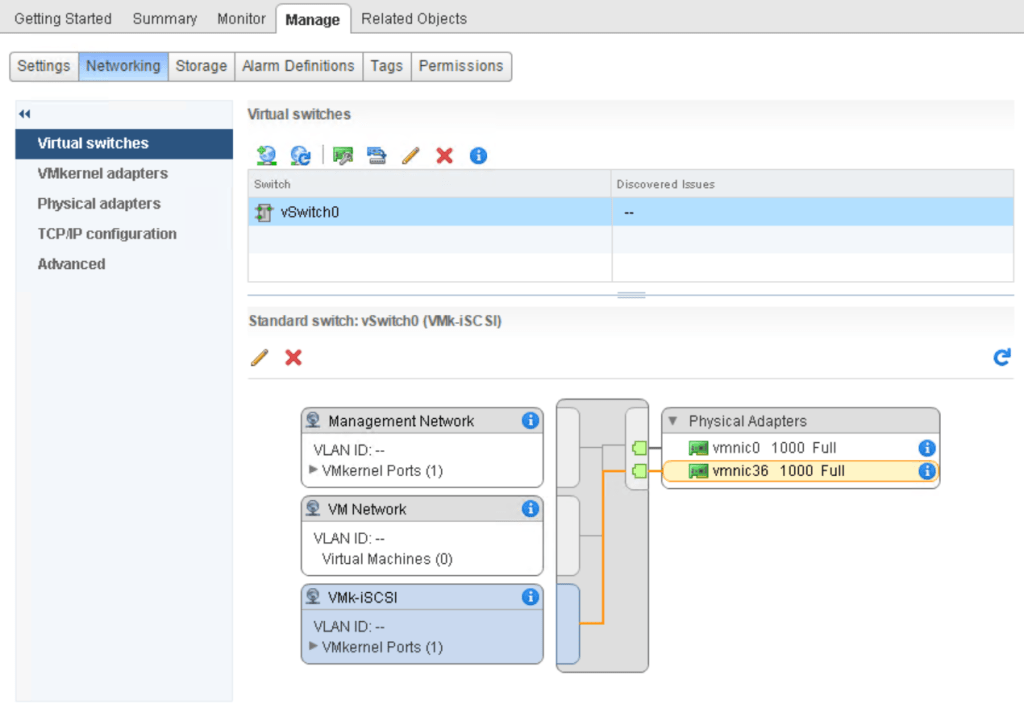Click VLAN ID under Management Network
Image resolution: width=1024 pixels, height=708 pixels.
(x=349, y=451)
